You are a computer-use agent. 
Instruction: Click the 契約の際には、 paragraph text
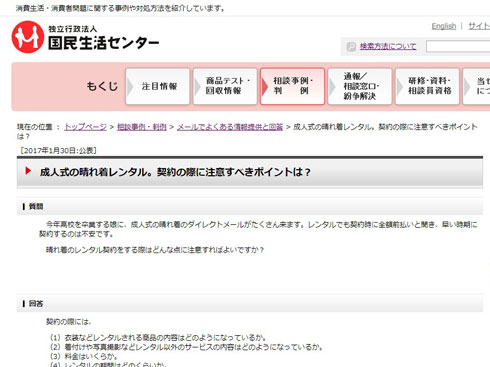coord(69,322)
